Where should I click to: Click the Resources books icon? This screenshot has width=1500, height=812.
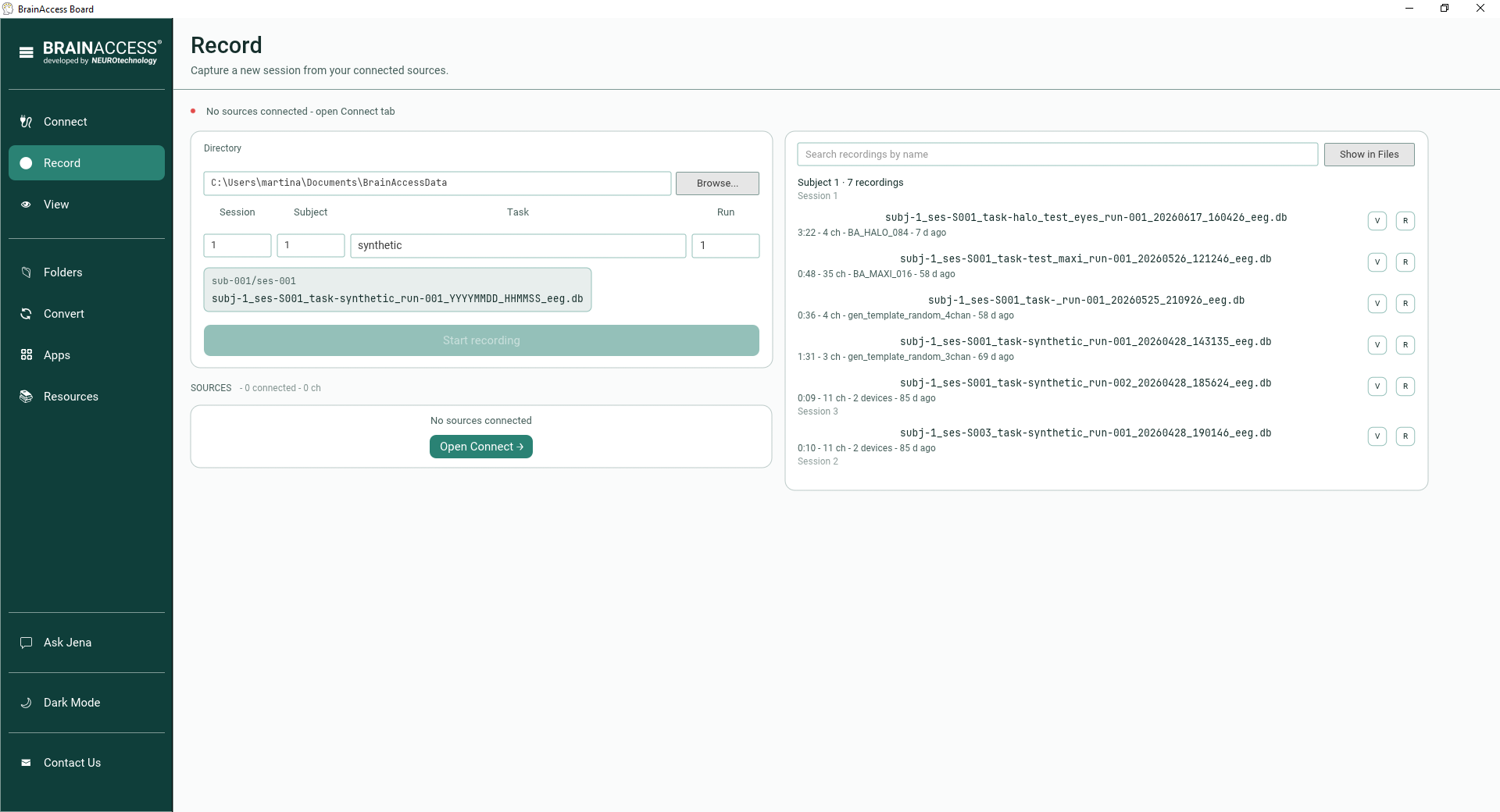coord(26,397)
